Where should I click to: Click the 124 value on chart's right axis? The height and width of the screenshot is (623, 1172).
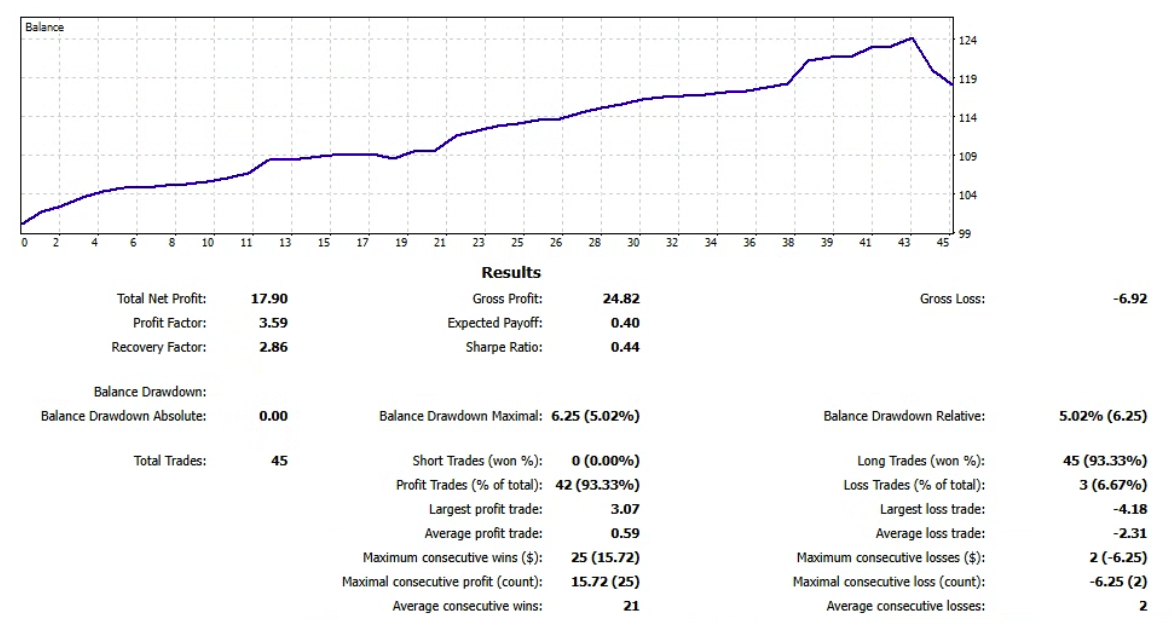click(x=967, y=41)
